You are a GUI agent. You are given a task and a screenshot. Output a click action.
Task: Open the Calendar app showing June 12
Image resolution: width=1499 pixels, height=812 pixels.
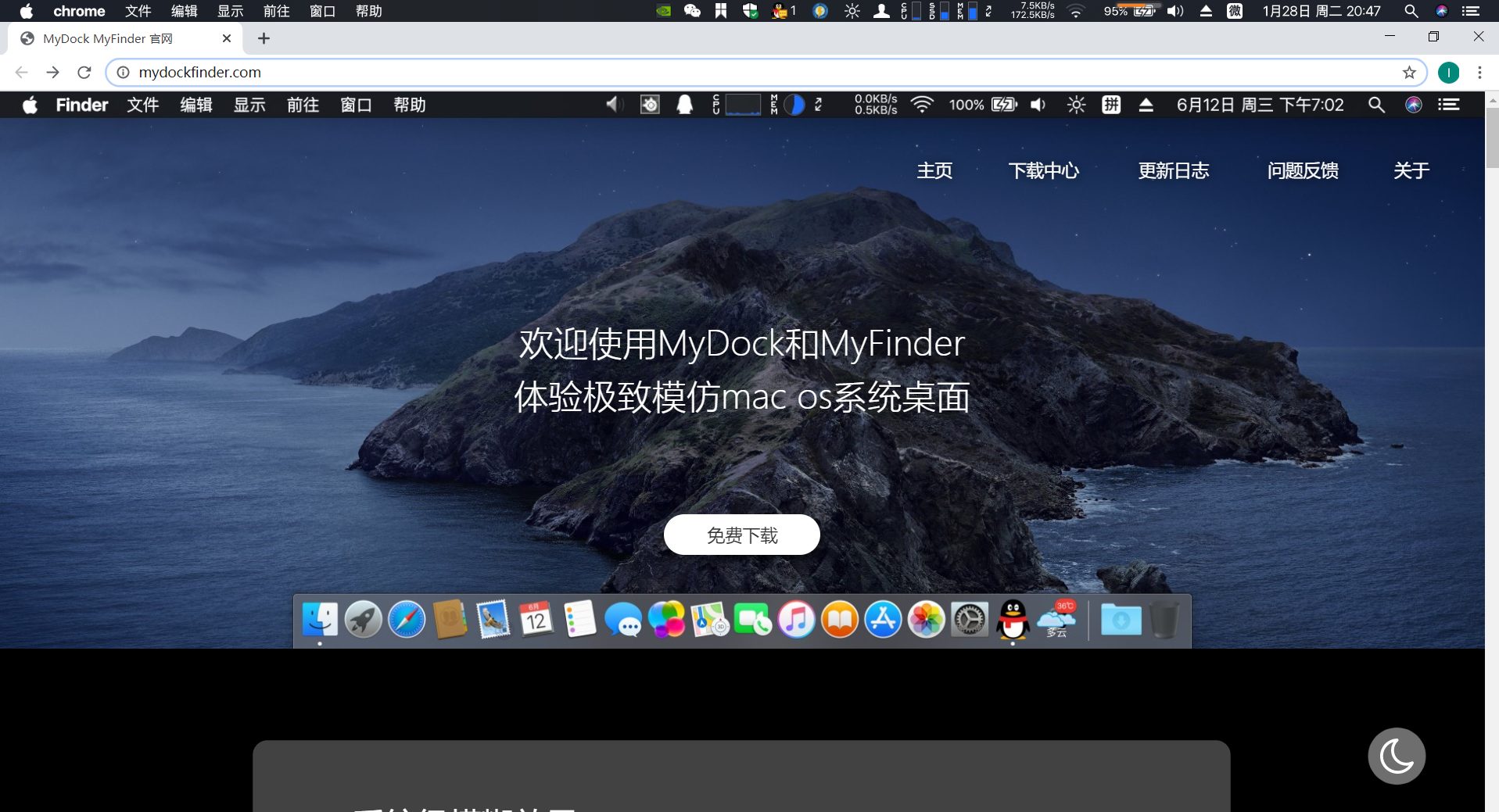point(536,619)
